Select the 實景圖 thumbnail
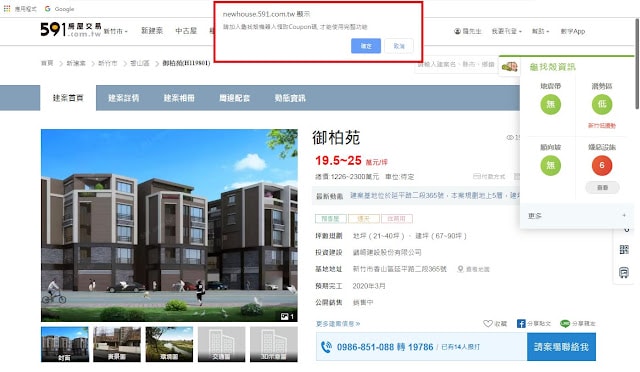640x372 pixels. [x=117, y=344]
